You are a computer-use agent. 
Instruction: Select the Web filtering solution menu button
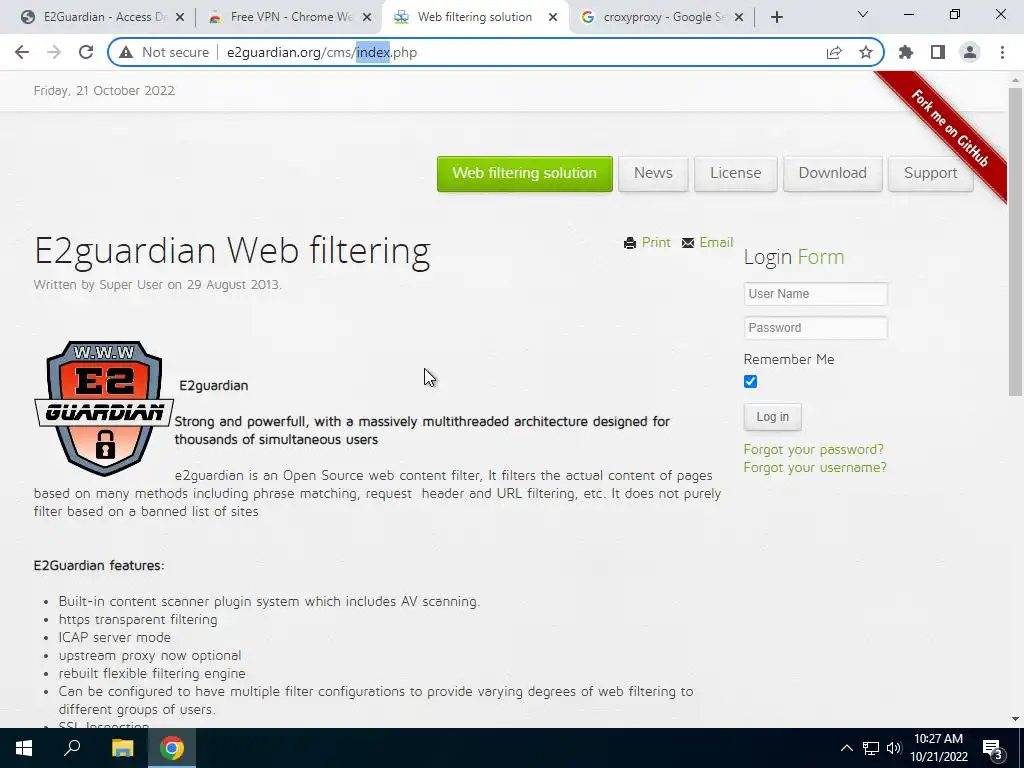[525, 174]
